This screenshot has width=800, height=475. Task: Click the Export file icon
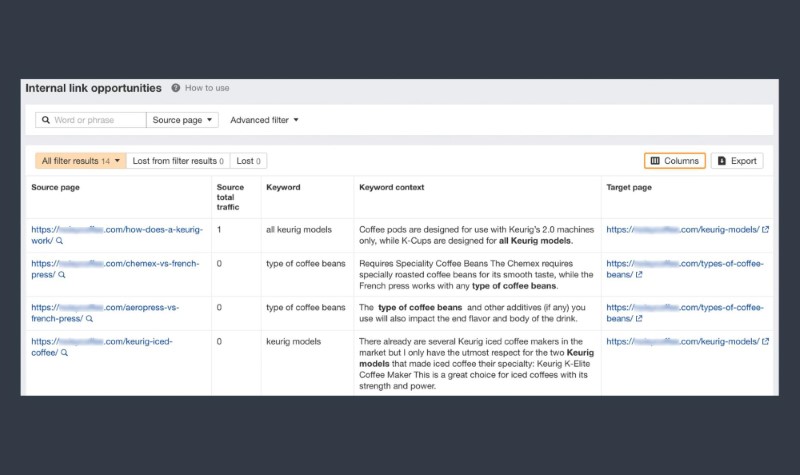pos(722,161)
